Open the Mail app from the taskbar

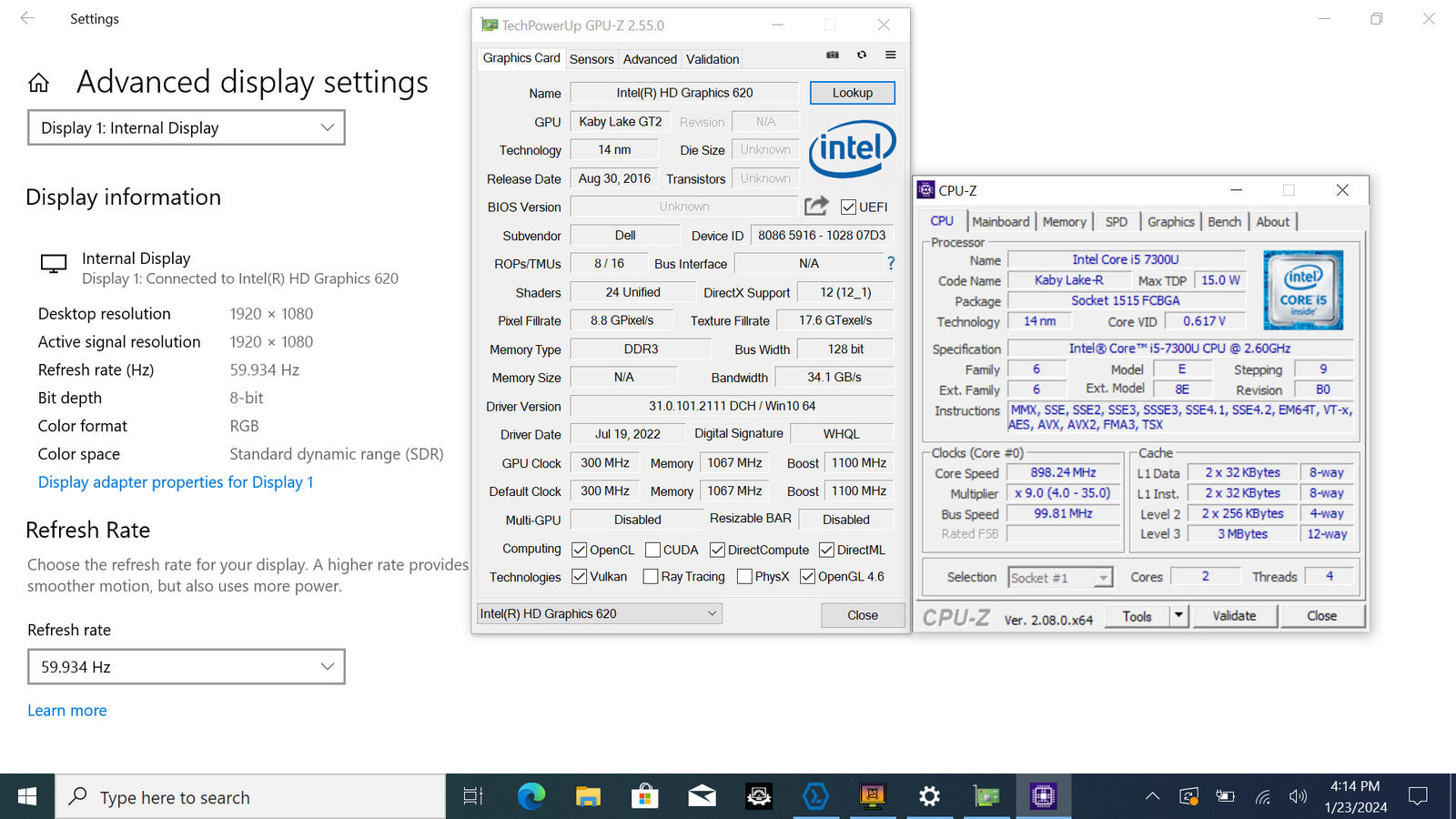point(702,797)
